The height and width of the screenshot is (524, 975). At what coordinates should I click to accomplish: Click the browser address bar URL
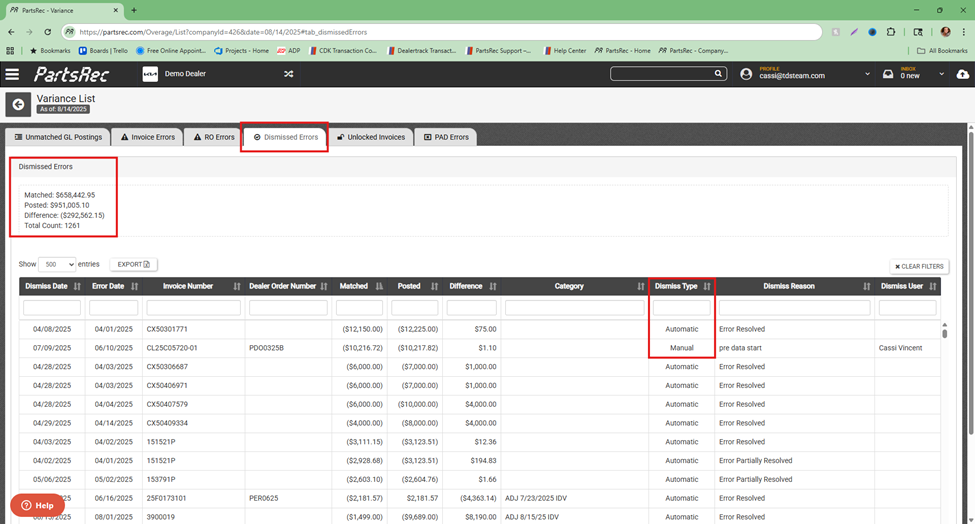(x=223, y=32)
